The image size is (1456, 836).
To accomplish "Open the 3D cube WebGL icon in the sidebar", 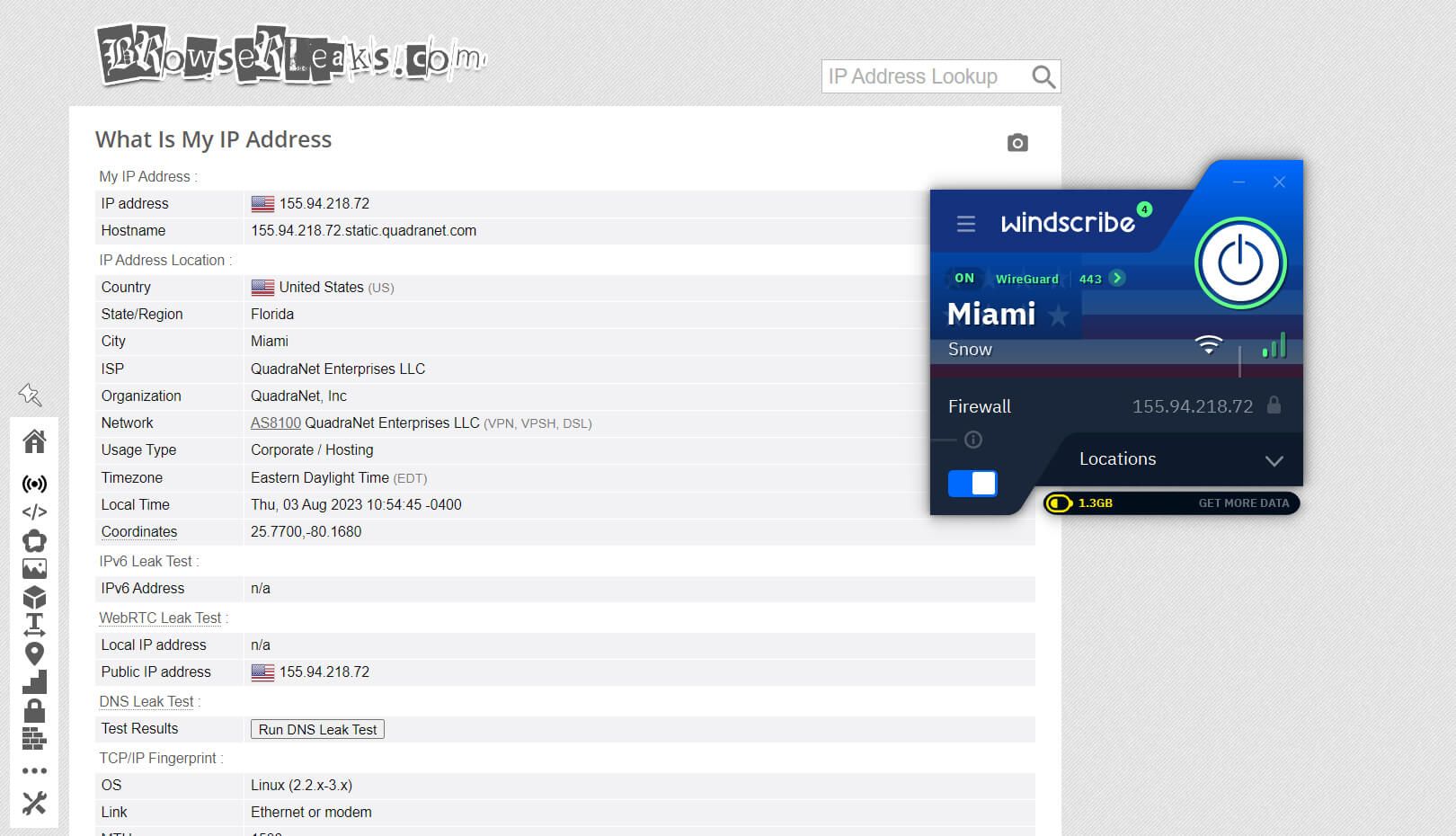I will click(x=34, y=597).
